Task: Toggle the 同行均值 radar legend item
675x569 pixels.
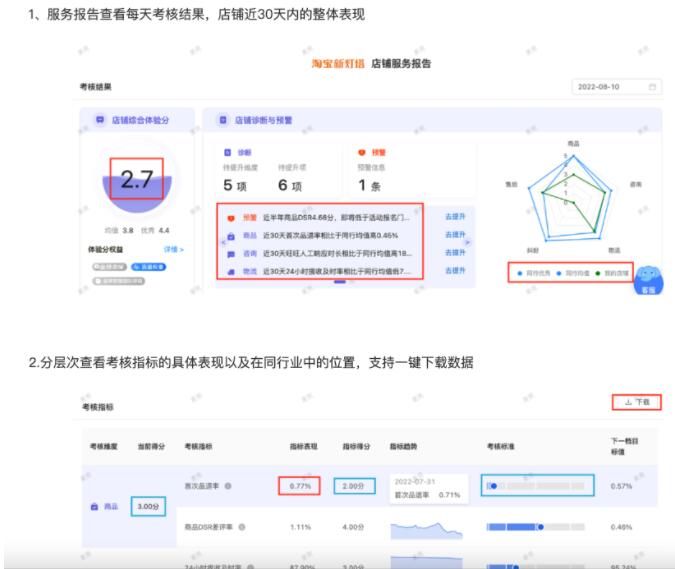Action: tap(573, 273)
